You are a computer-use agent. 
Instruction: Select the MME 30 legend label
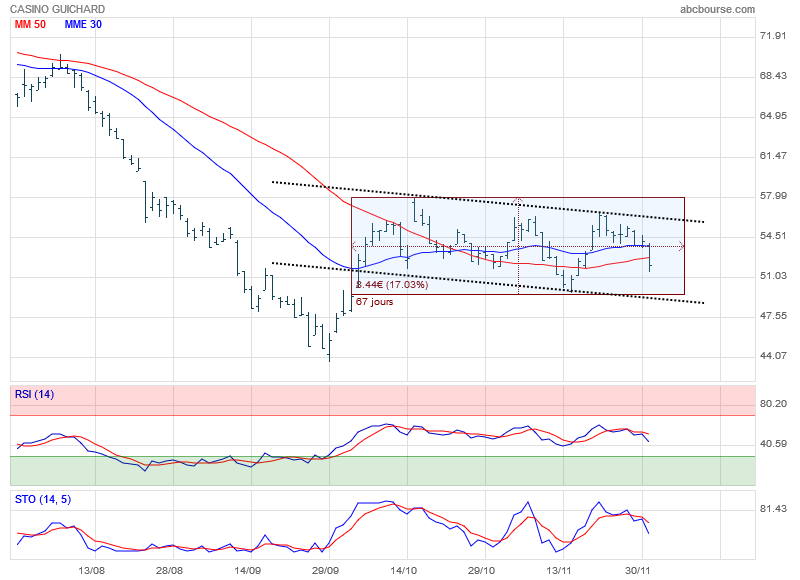(82, 24)
